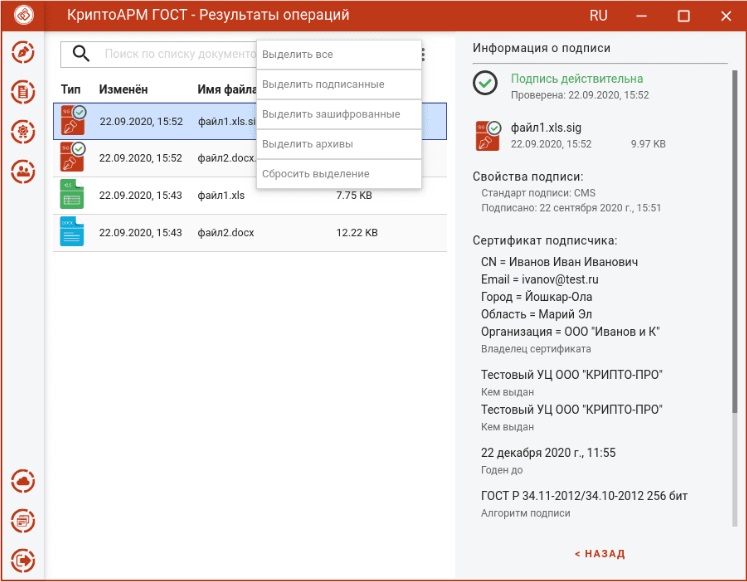The width and height of the screenshot is (747, 582).
Task: Sort by the 'Тип' column header
Action: coord(71,90)
